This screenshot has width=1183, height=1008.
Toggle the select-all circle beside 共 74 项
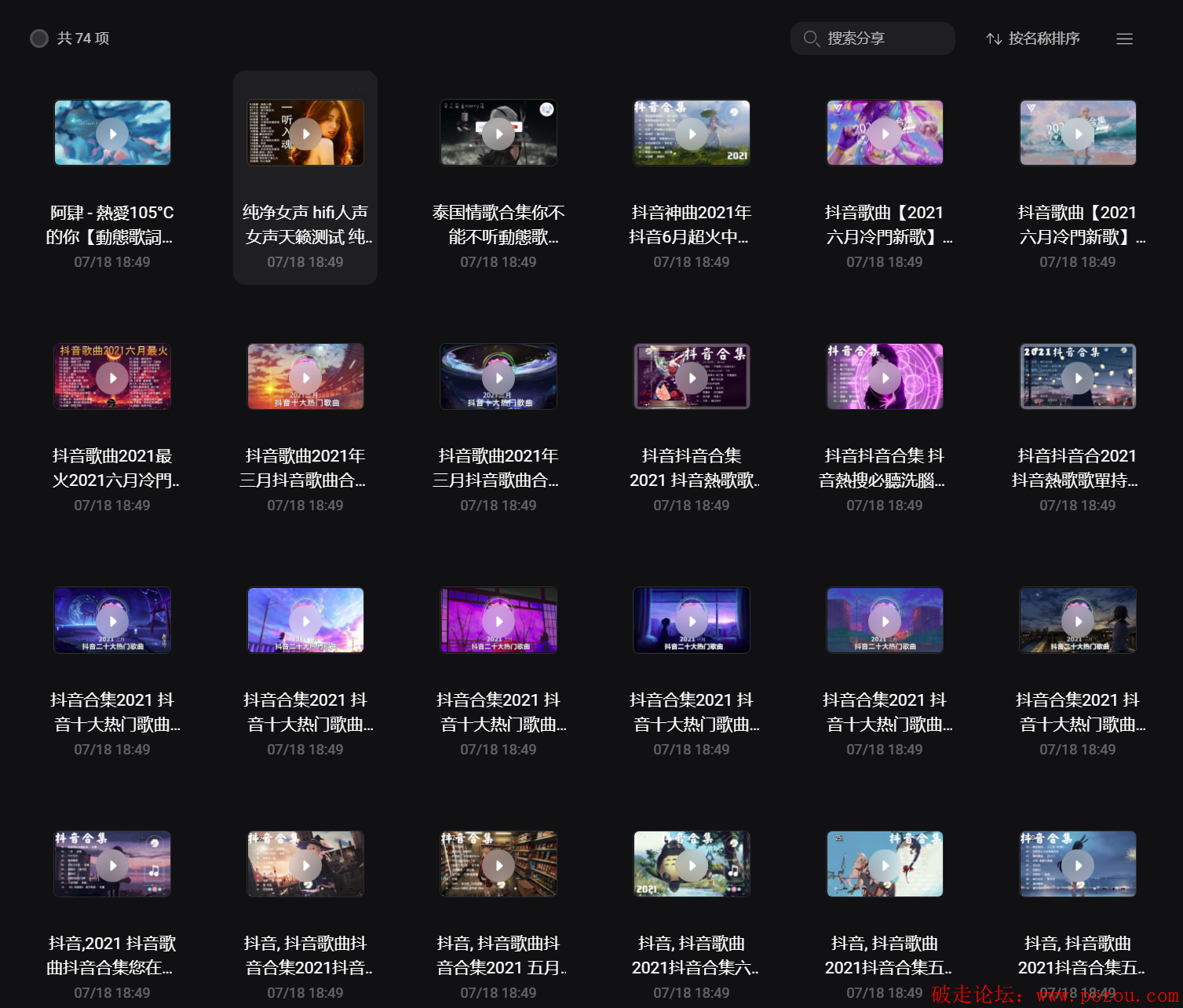pyautogui.click(x=39, y=38)
